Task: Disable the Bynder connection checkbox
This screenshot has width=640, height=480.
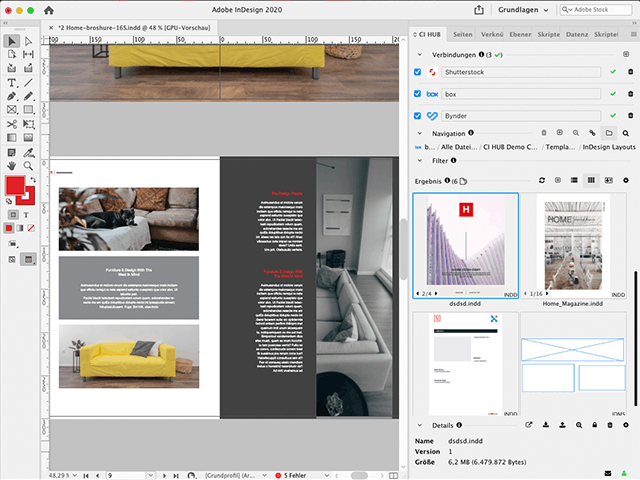Action: (x=418, y=116)
